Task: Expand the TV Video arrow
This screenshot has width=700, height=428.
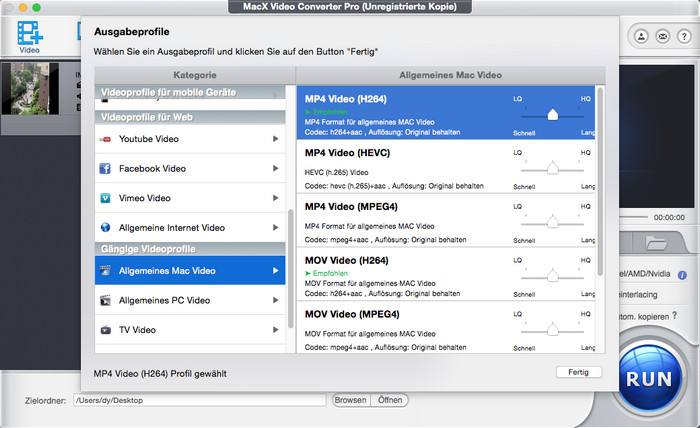Action: click(x=275, y=329)
